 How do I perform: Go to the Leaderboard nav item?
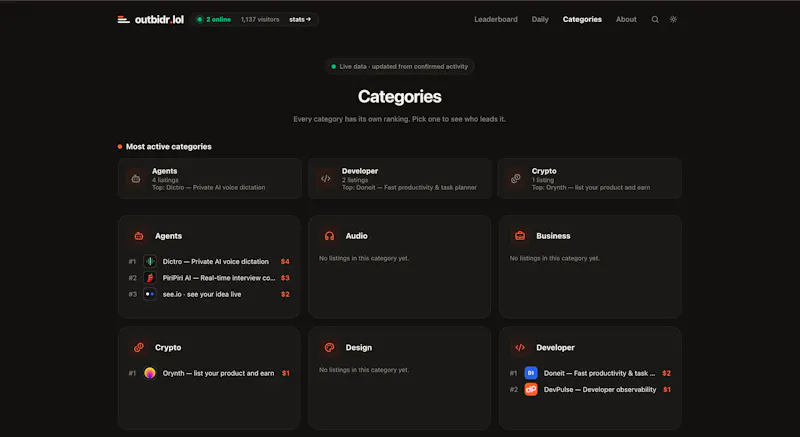tap(495, 19)
